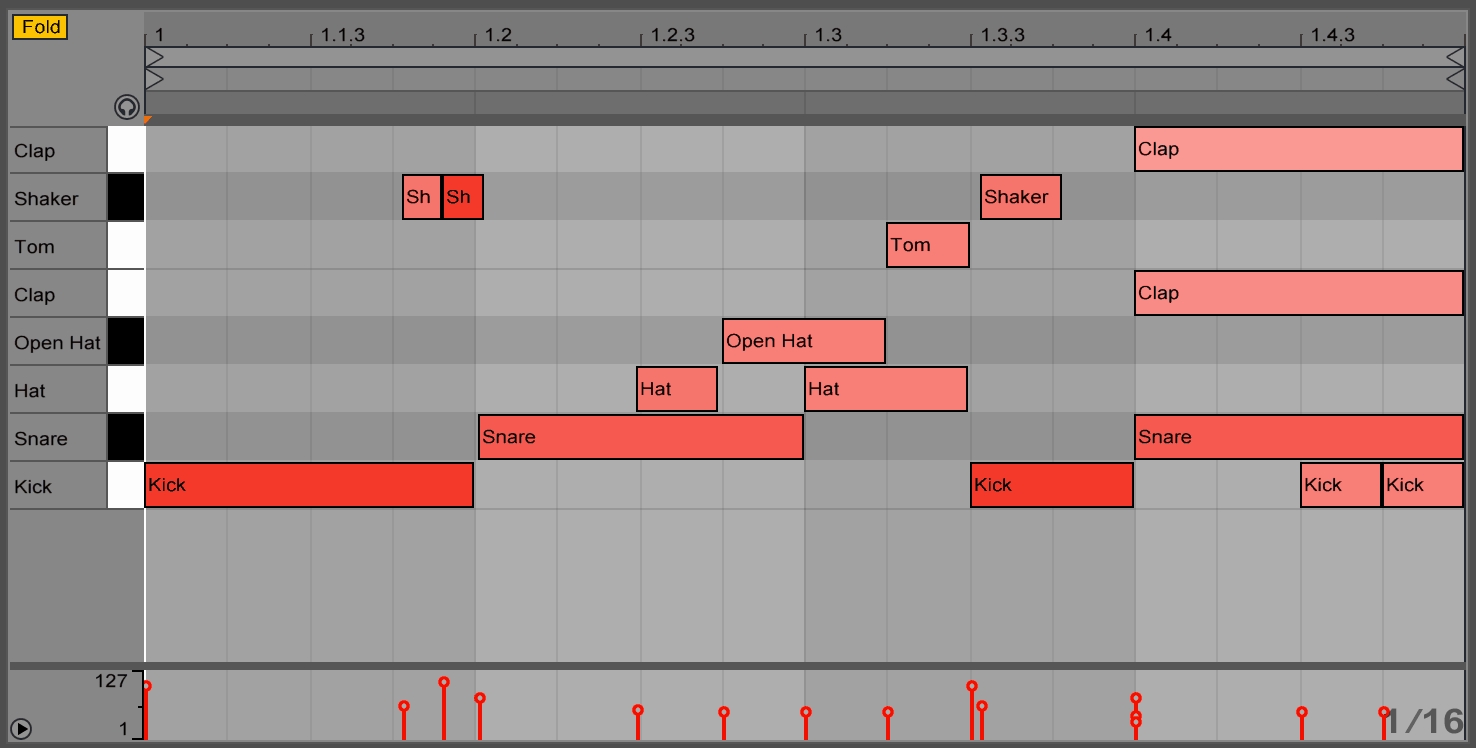Toggle the headphone MIDI preview icon
Screen dimensions: 1476x748
tap(127, 107)
